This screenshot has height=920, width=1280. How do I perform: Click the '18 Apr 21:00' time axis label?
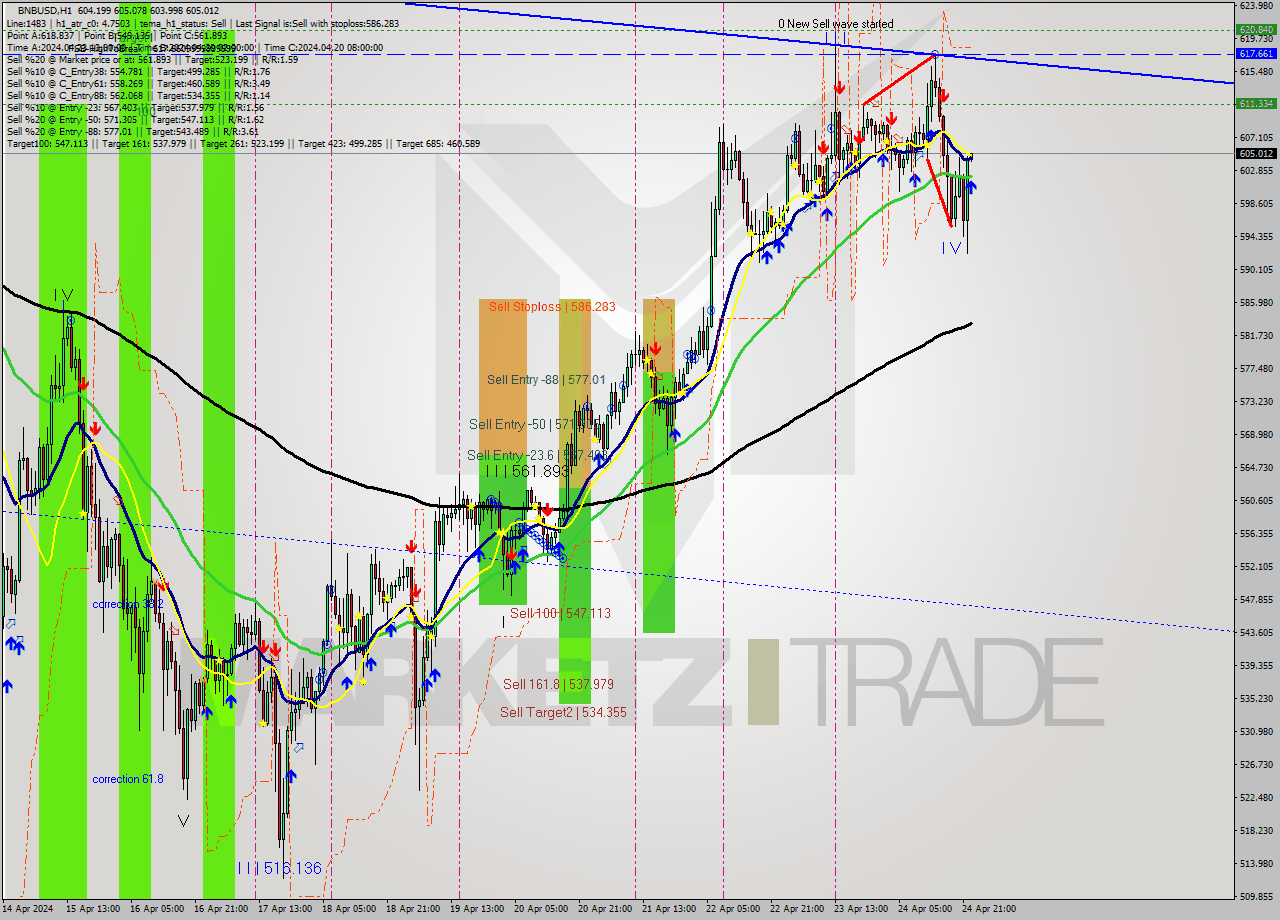pos(413,910)
